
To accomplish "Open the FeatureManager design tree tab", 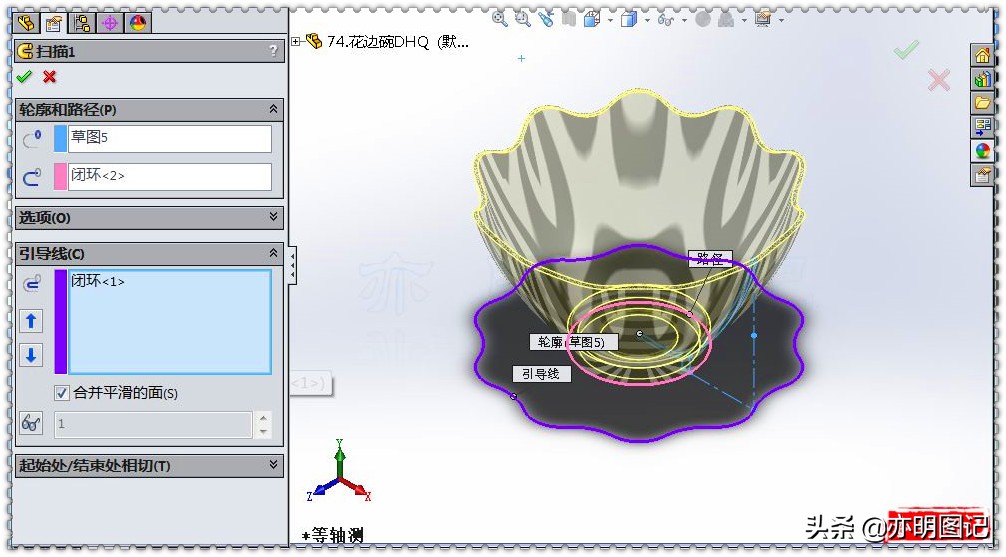I will [27, 22].
